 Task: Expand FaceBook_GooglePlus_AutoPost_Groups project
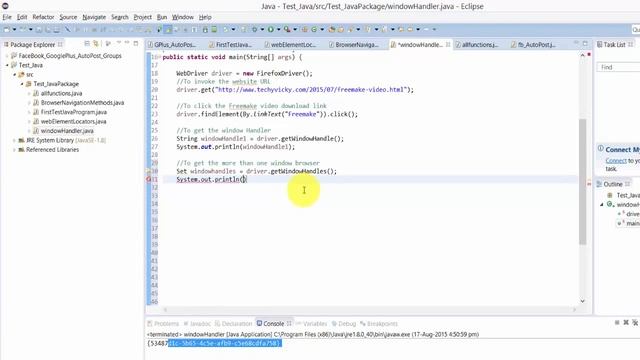7,56
